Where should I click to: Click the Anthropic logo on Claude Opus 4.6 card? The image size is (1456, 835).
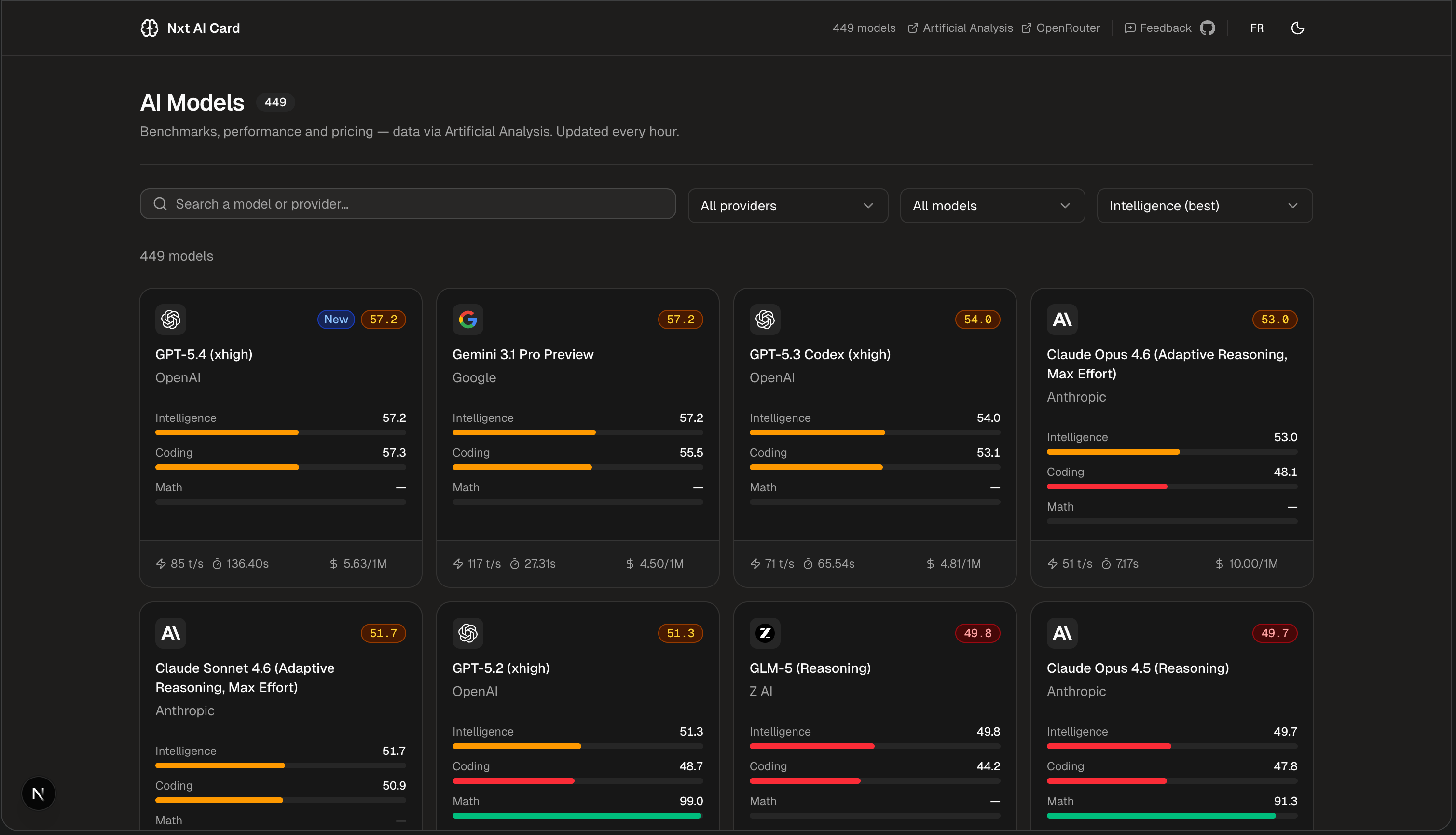(1062, 320)
